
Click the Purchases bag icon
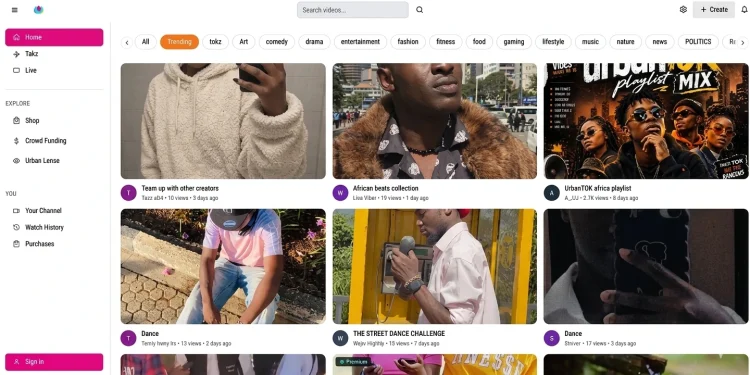[x=16, y=244]
